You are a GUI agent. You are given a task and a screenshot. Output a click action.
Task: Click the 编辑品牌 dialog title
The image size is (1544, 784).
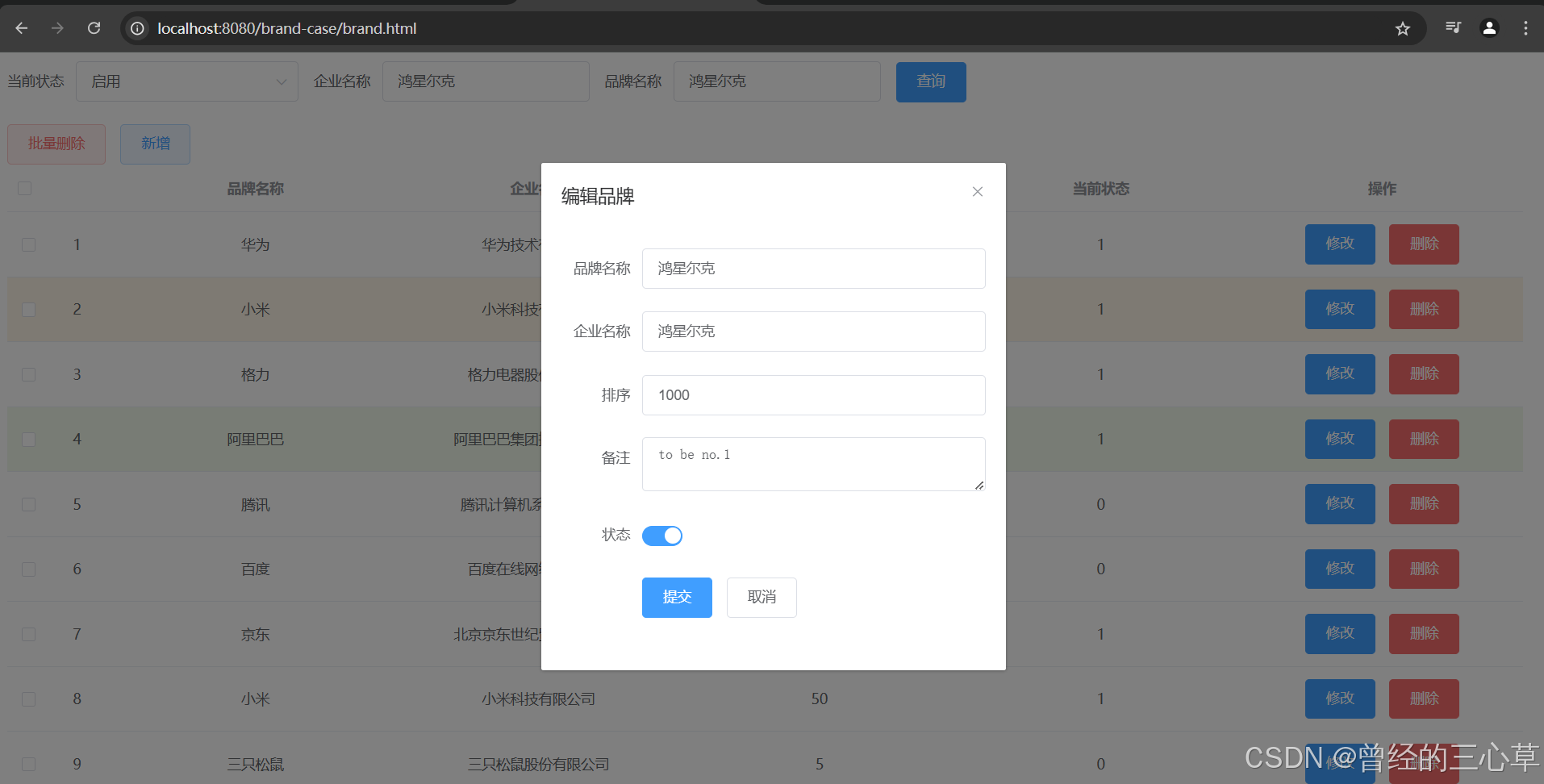(598, 196)
